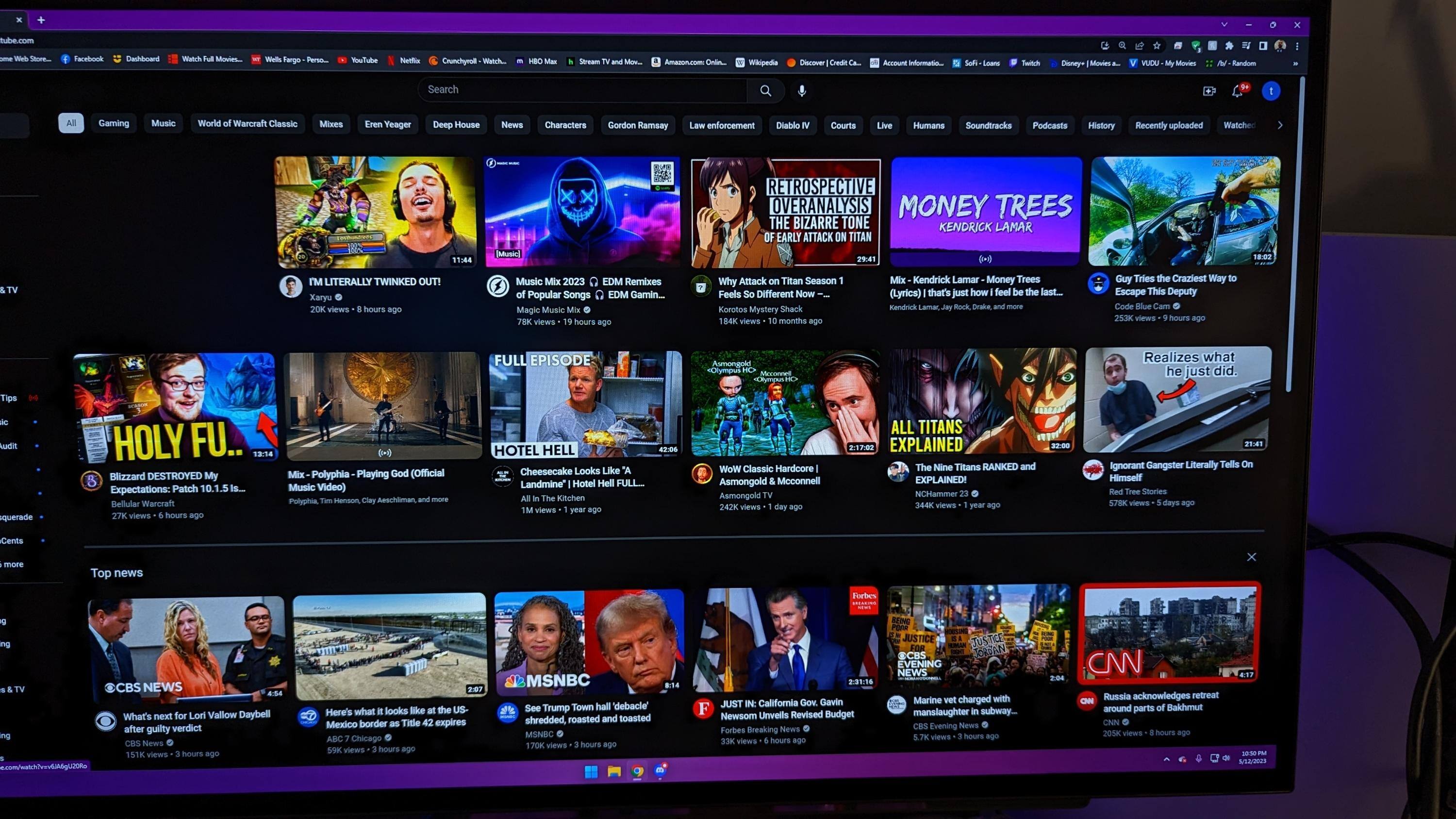
Task: Click the YouTube search magnifier button
Action: click(x=765, y=90)
